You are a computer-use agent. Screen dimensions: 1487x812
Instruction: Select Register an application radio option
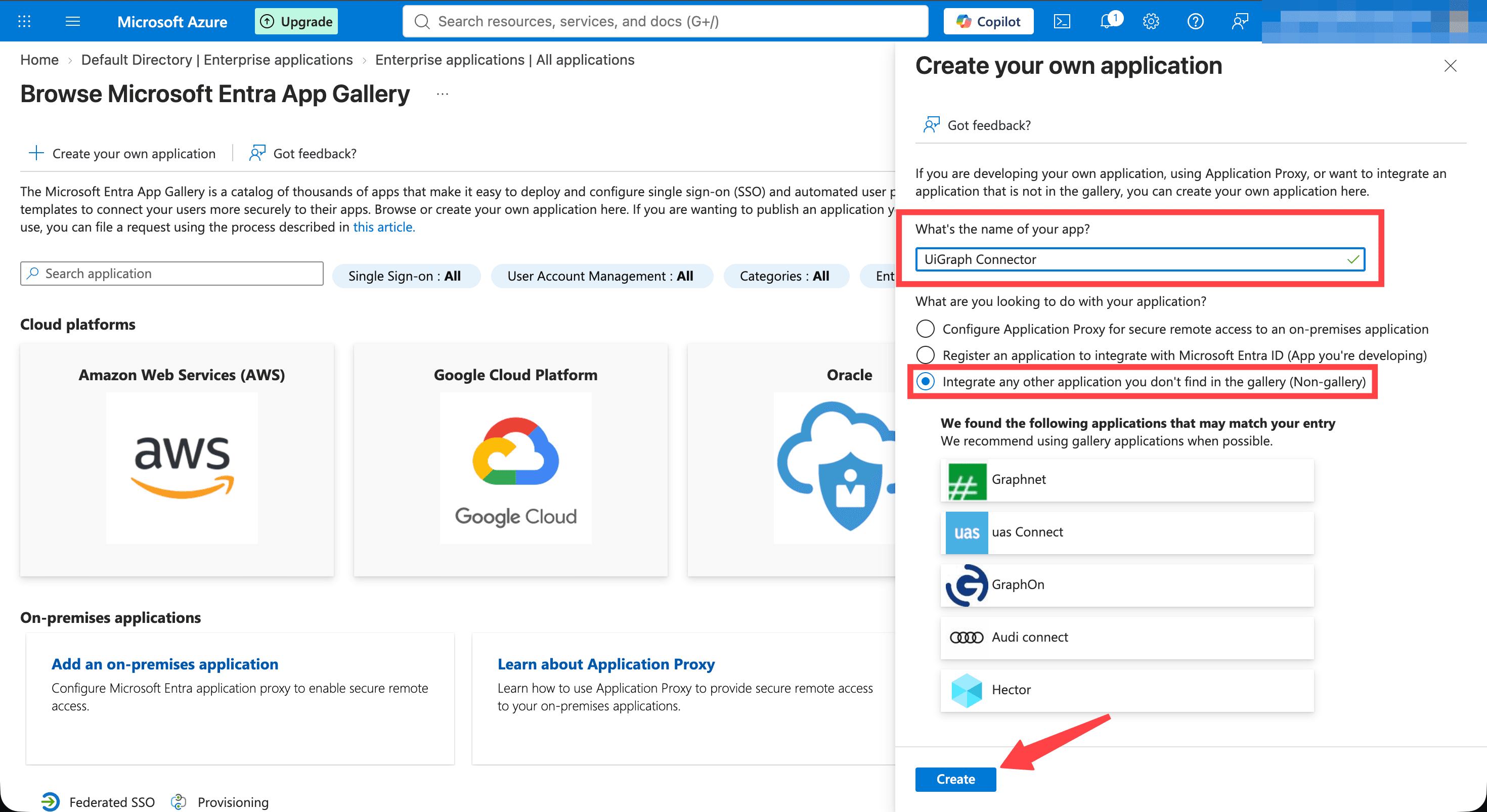pos(926,355)
